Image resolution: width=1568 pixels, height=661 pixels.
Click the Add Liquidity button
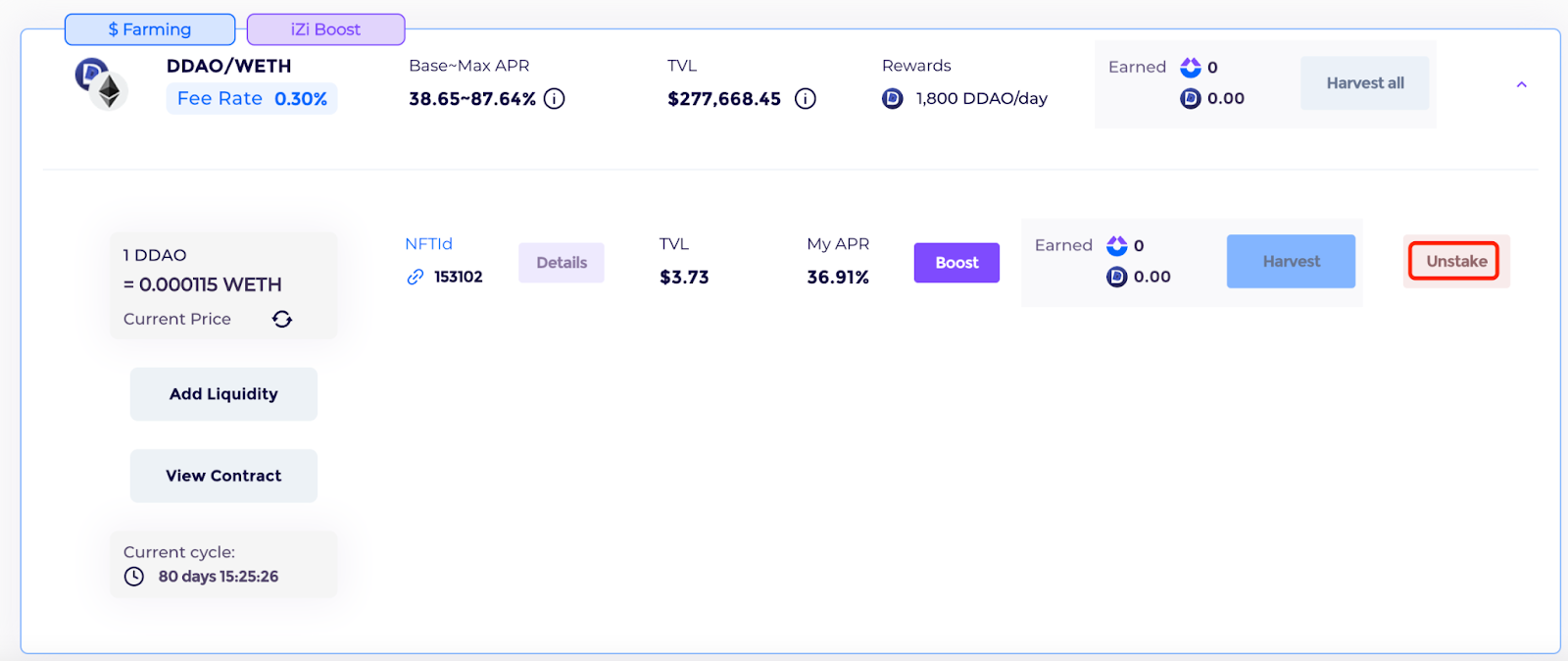coord(223,394)
